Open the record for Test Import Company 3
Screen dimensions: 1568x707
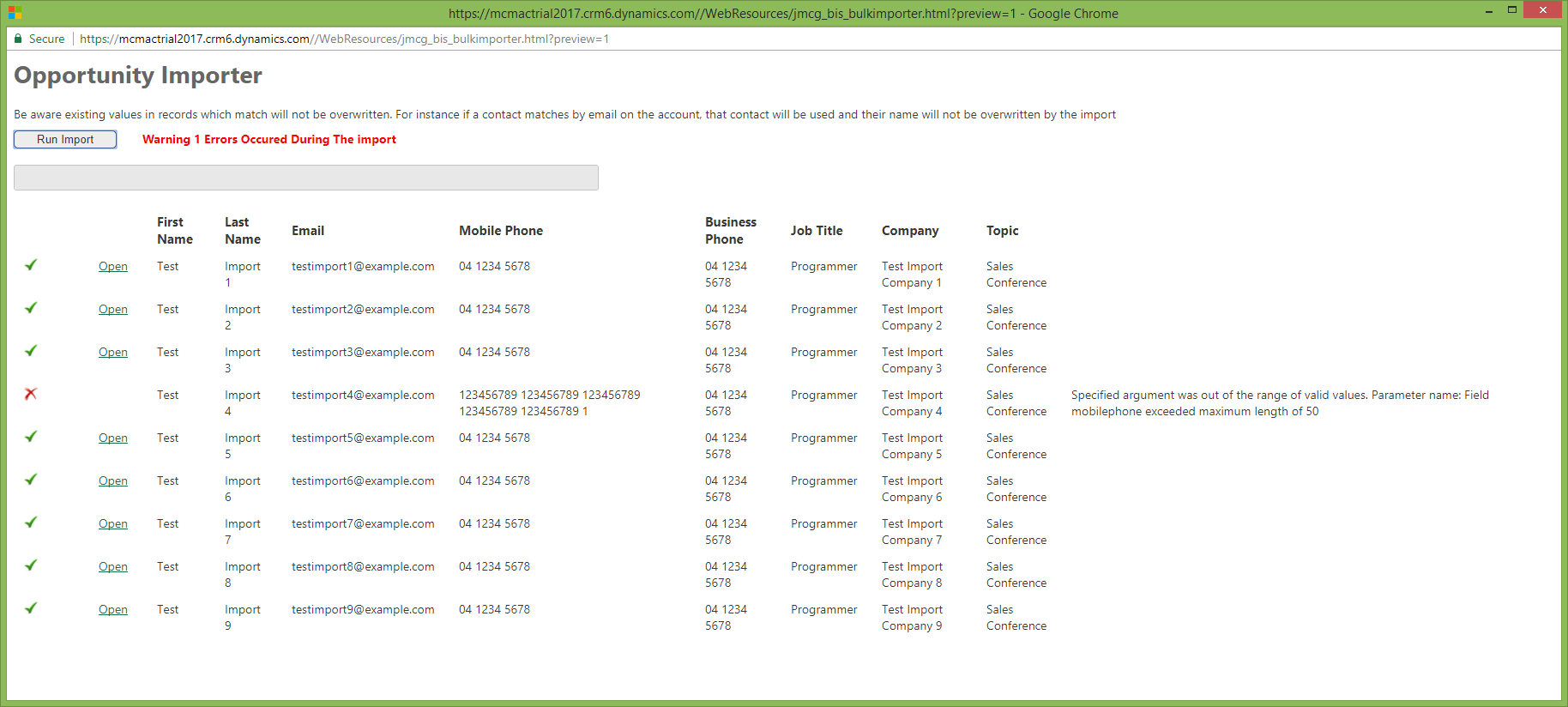112,353
